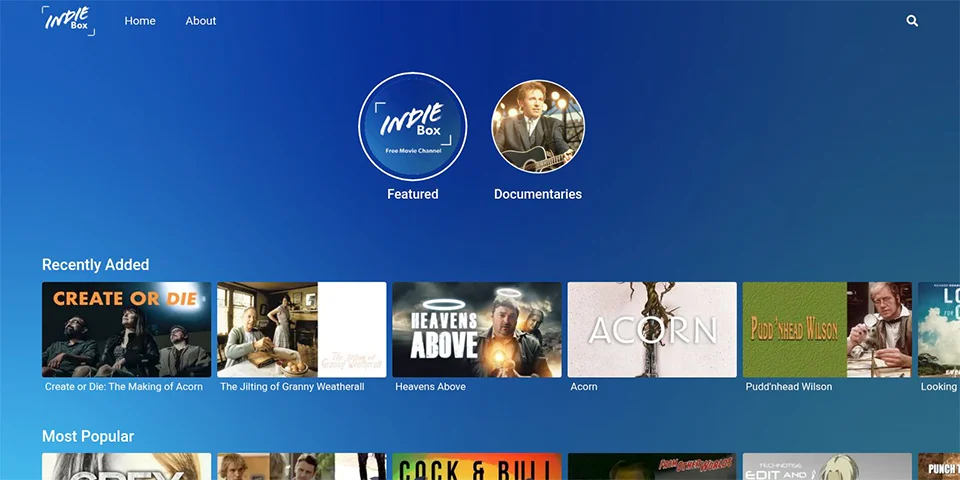Open the search icon

coord(912,21)
